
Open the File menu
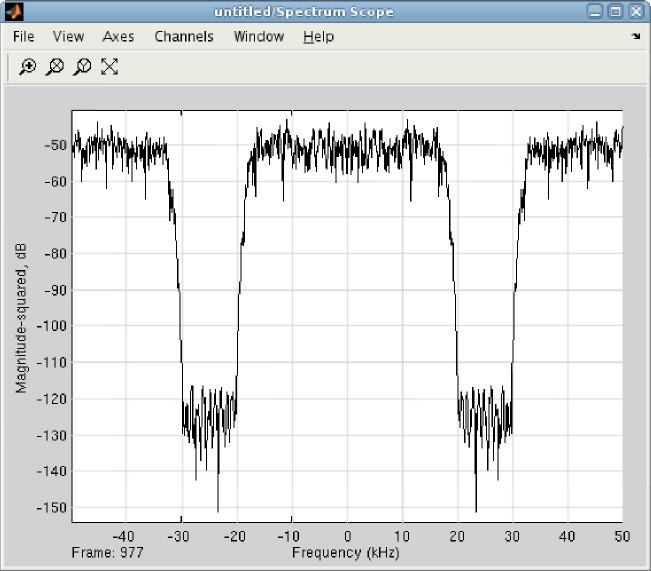24,37
